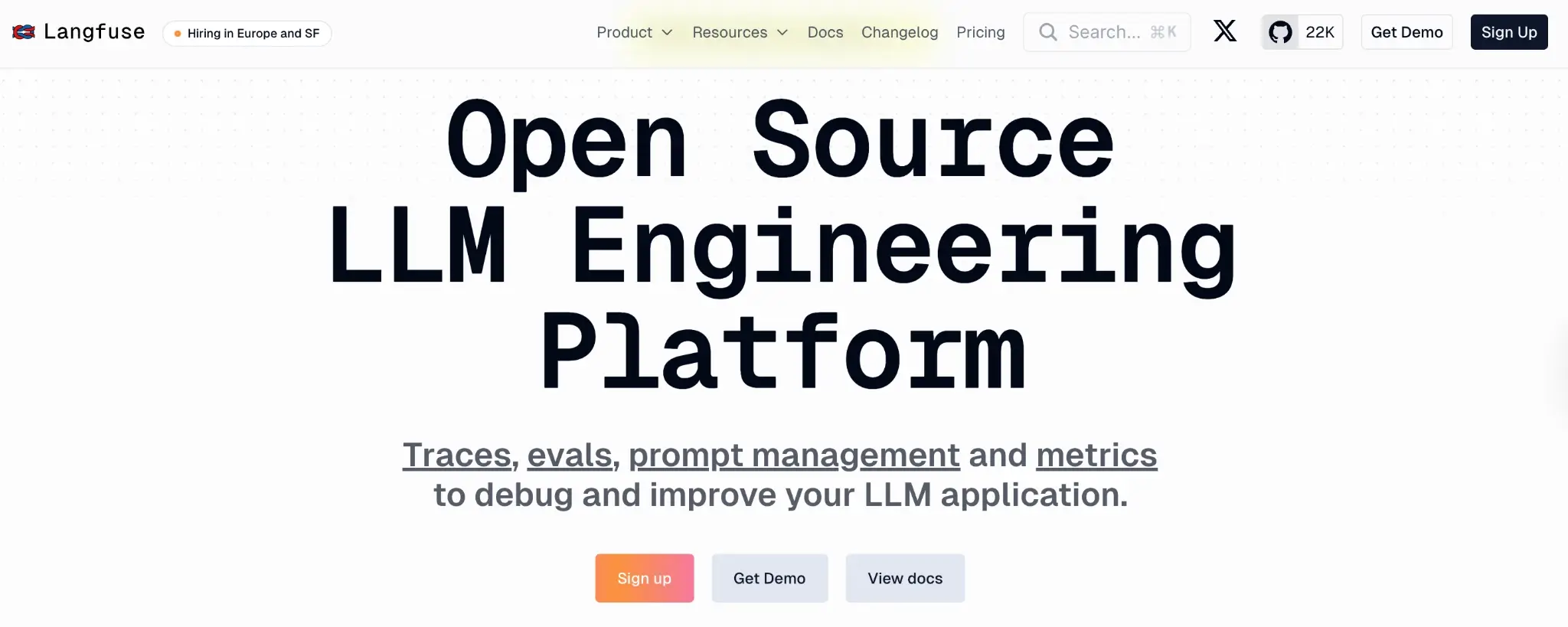This screenshot has width=1568, height=627.
Task: Click the dark Sign Up button
Action: [x=1508, y=32]
